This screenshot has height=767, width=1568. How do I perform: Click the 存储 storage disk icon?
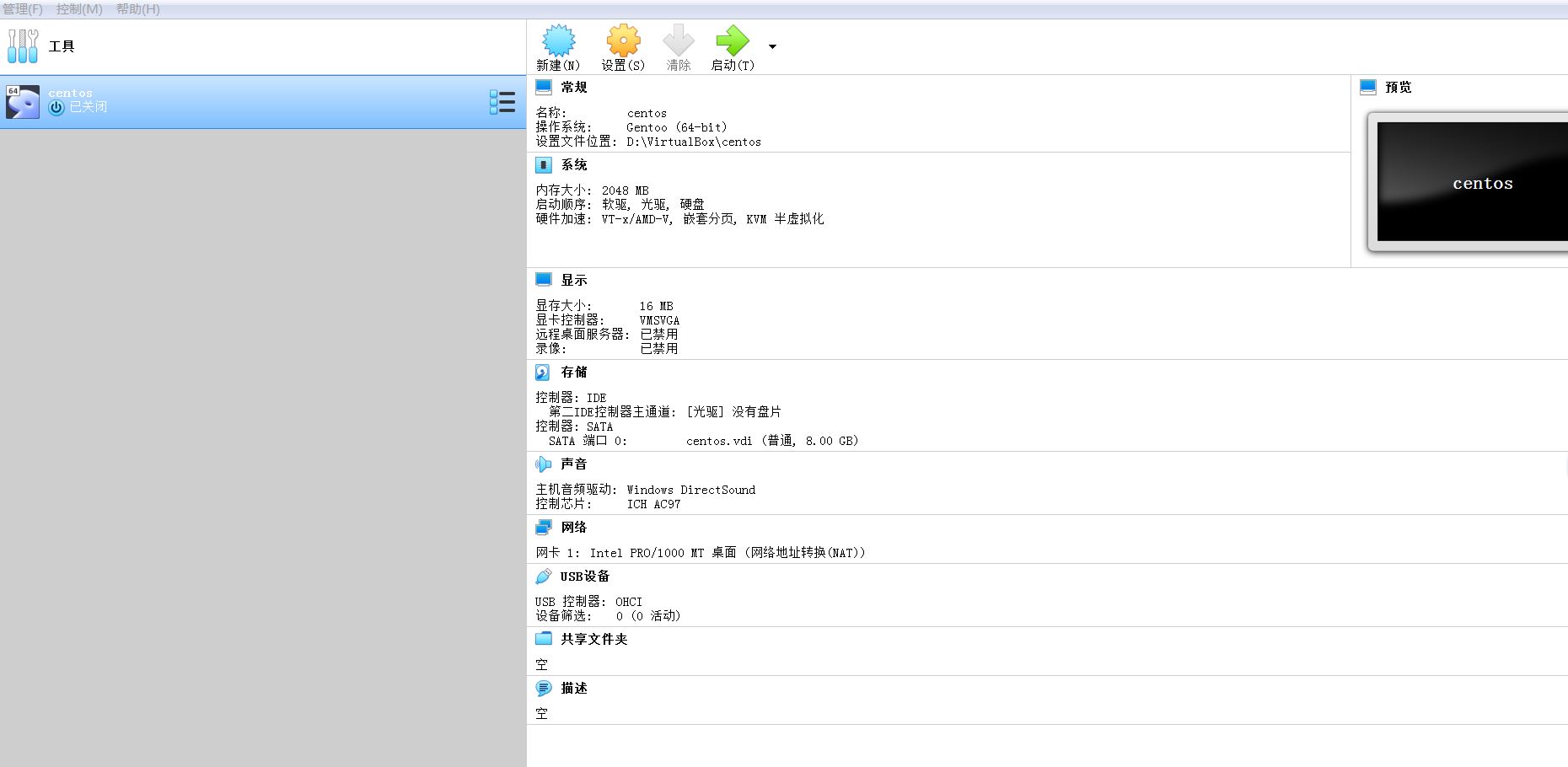(543, 372)
